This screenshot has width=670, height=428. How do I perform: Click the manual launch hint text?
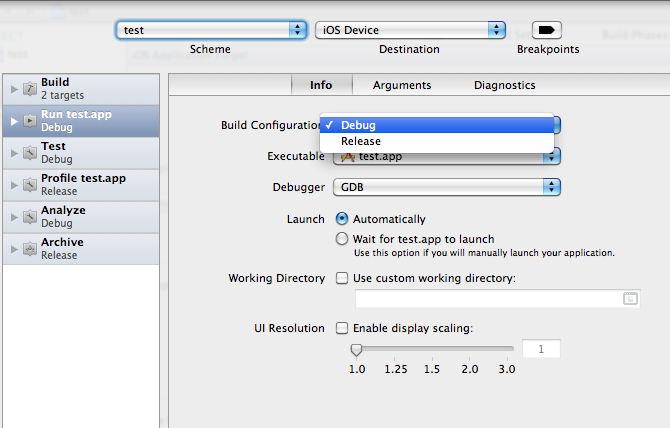[484, 253]
